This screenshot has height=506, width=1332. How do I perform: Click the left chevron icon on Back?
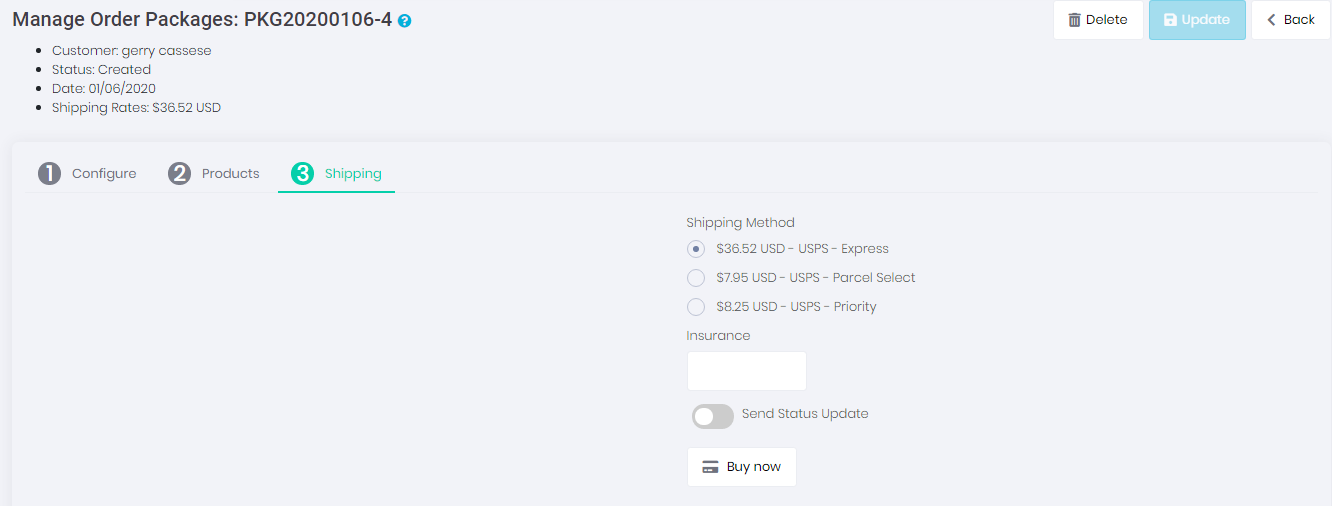(1272, 20)
